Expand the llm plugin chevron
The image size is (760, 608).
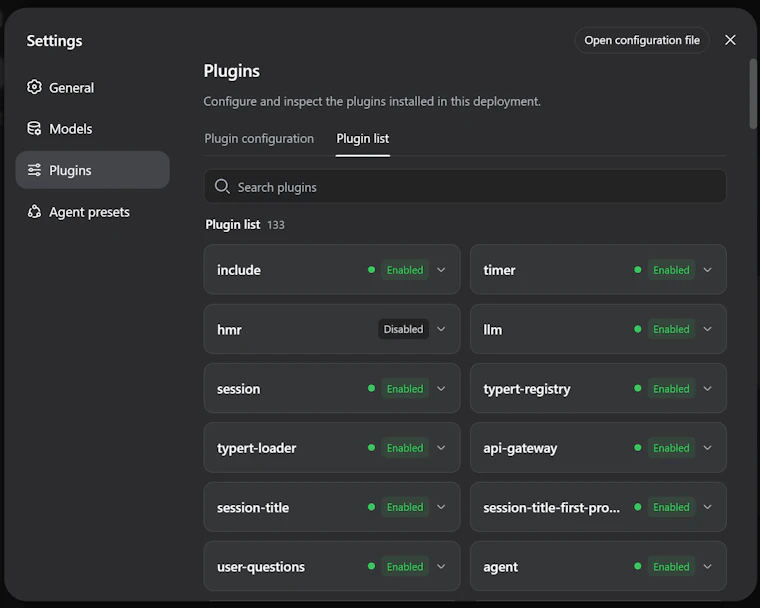click(x=708, y=329)
